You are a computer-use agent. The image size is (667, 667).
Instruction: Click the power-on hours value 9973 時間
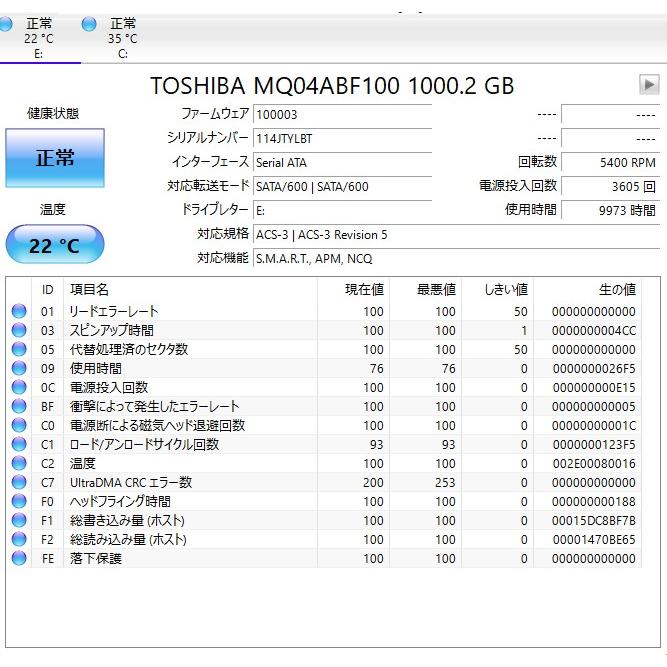[x=610, y=211]
